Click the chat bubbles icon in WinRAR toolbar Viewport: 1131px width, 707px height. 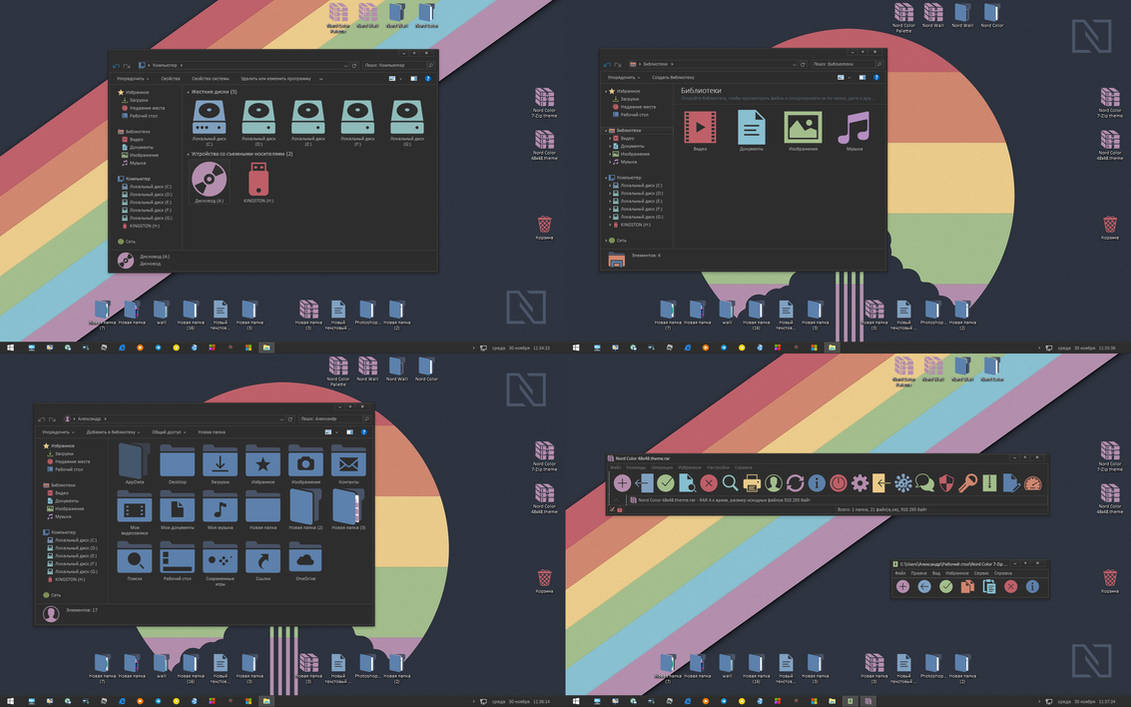click(925, 483)
